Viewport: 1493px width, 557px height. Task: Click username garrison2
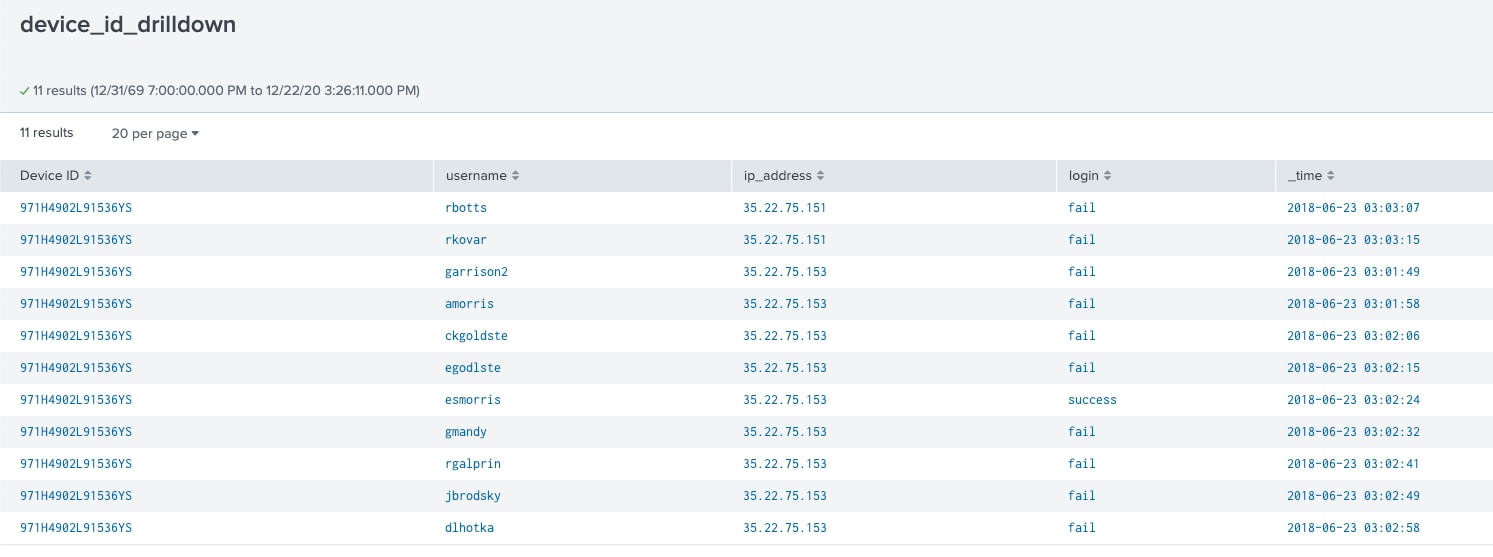[477, 272]
